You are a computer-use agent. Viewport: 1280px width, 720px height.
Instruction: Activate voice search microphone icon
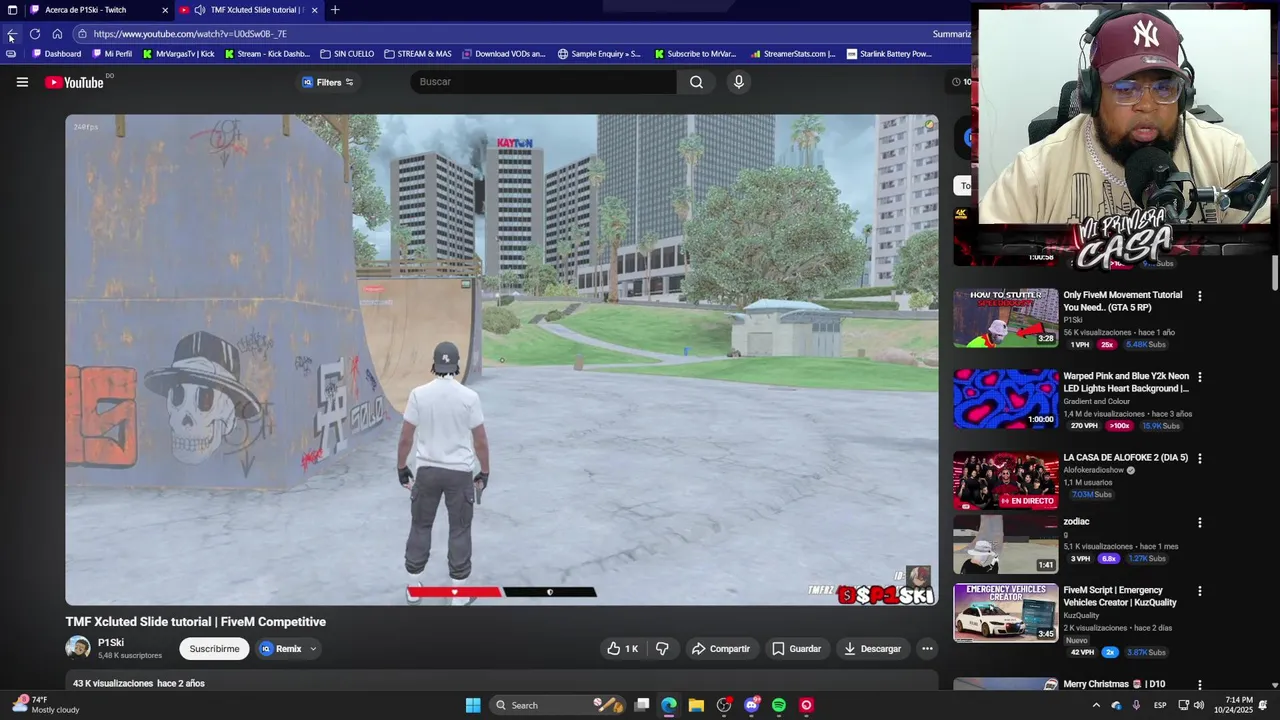coord(739,82)
